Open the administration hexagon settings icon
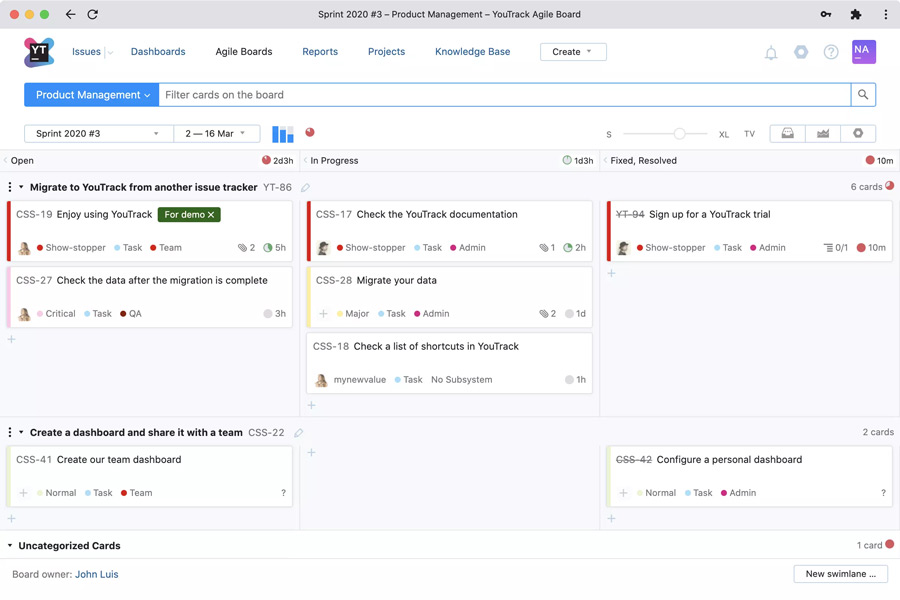Viewport: 900px width, 600px height. (x=801, y=52)
